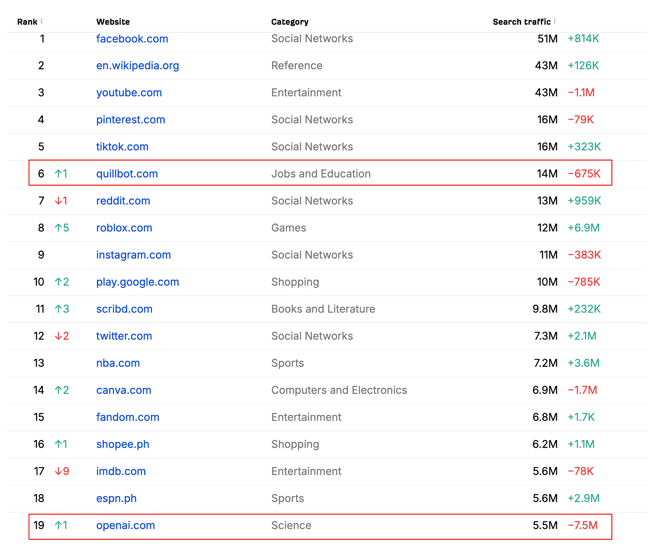Open the quillbot.com link
657x549 pixels.
(x=127, y=174)
